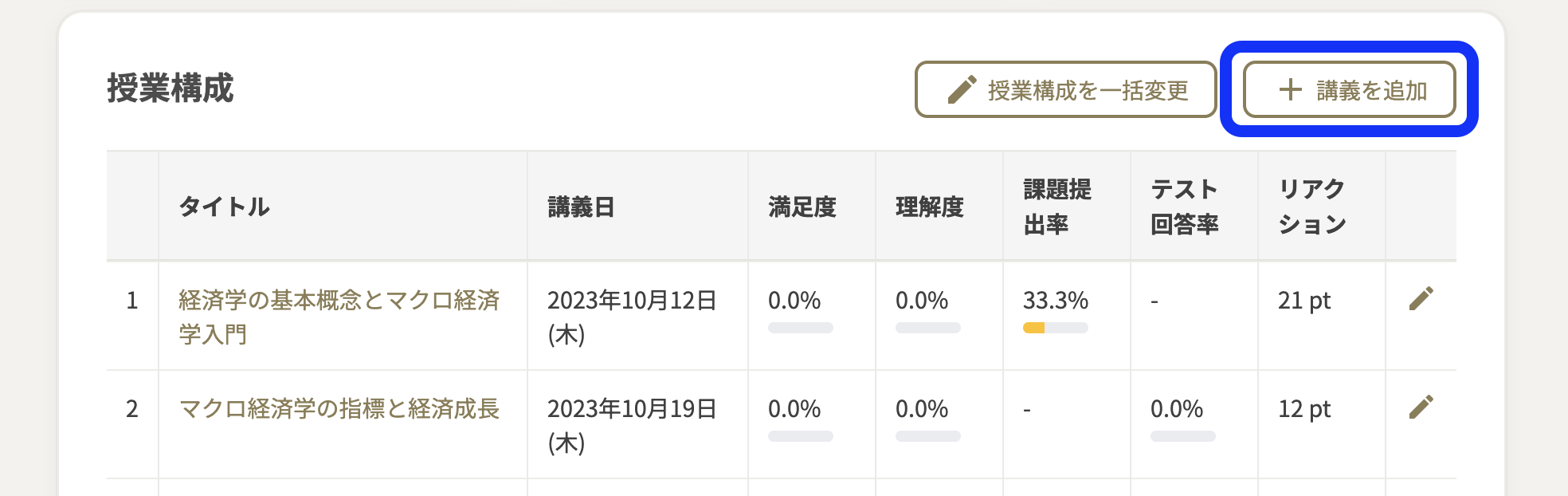Click the edit pencil for lecture 2
The height and width of the screenshot is (496, 1568).
(1421, 407)
